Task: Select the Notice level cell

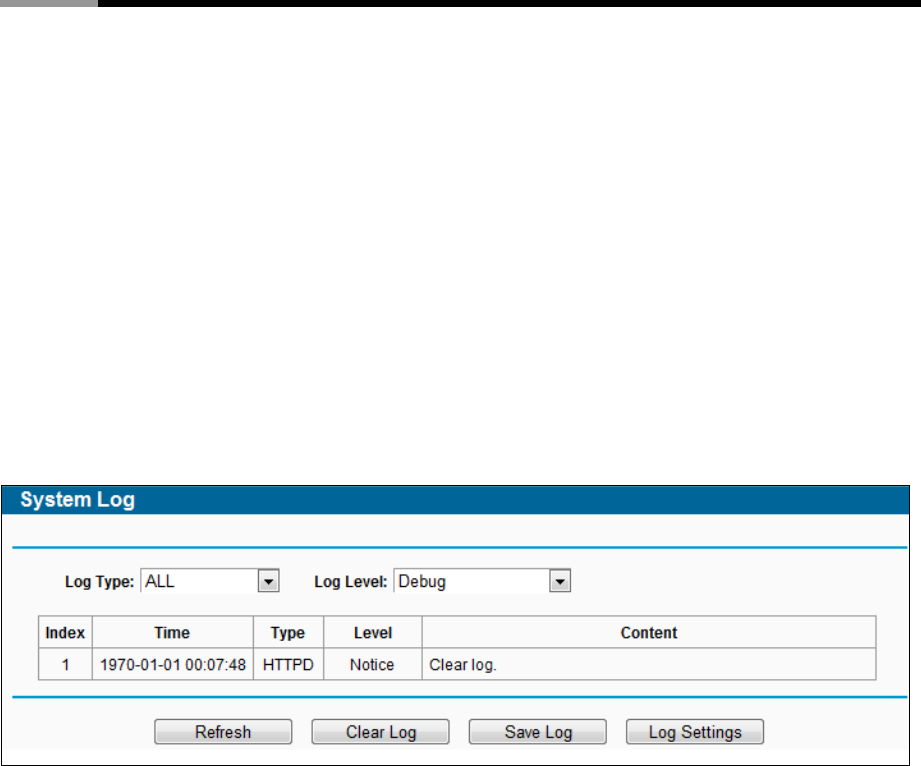Action: [x=373, y=664]
